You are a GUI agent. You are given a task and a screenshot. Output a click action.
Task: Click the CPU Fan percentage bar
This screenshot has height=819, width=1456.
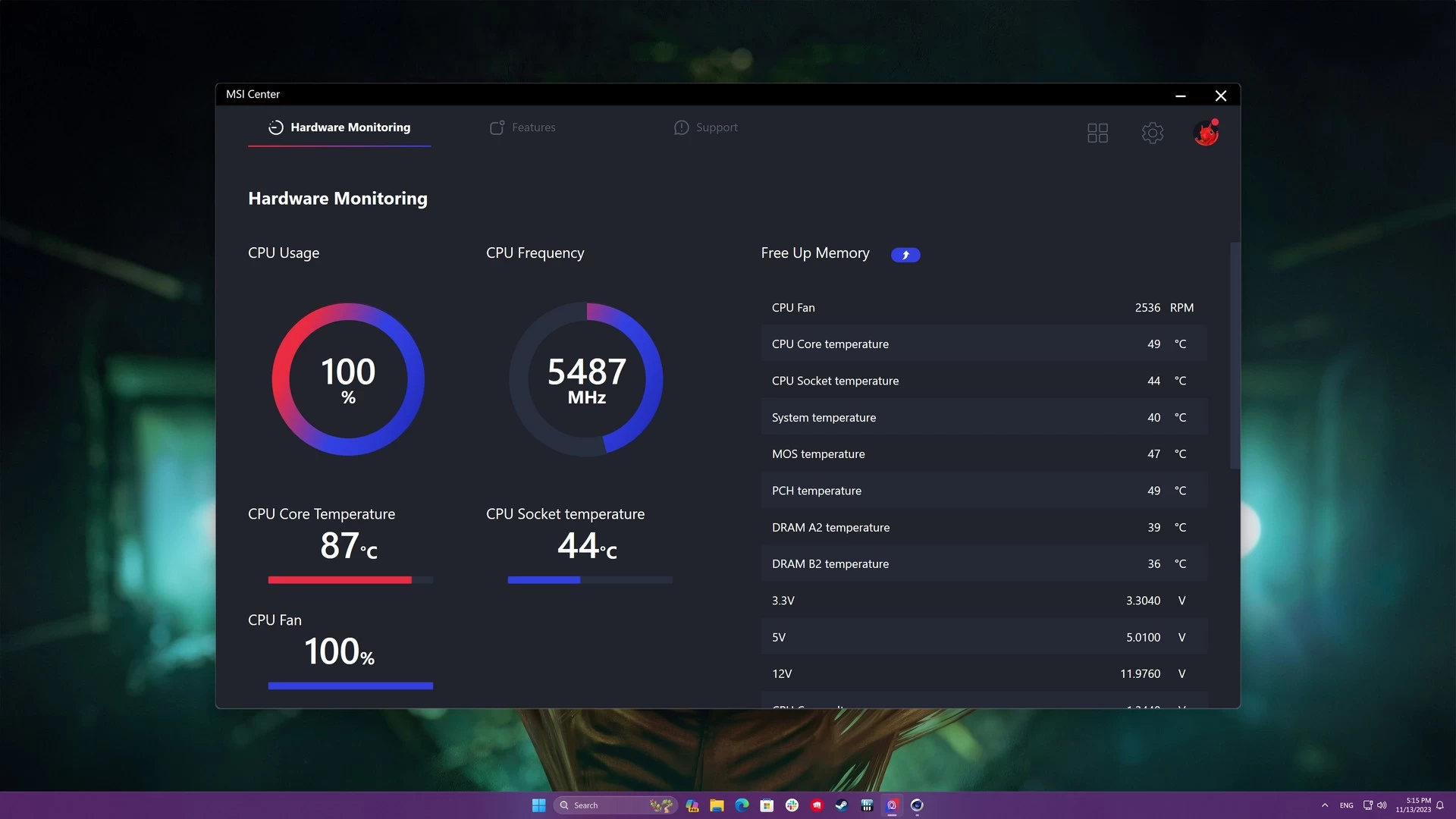click(x=350, y=686)
